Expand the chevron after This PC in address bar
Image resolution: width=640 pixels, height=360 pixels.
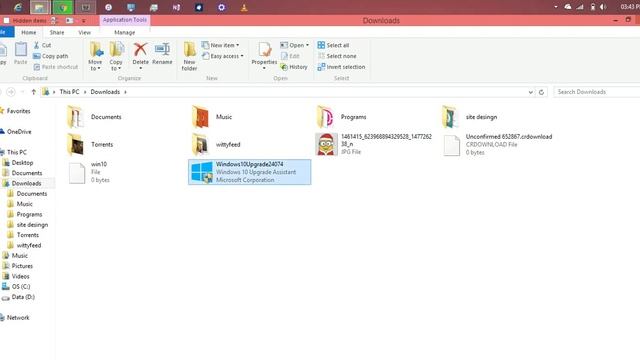pyautogui.click(x=85, y=92)
